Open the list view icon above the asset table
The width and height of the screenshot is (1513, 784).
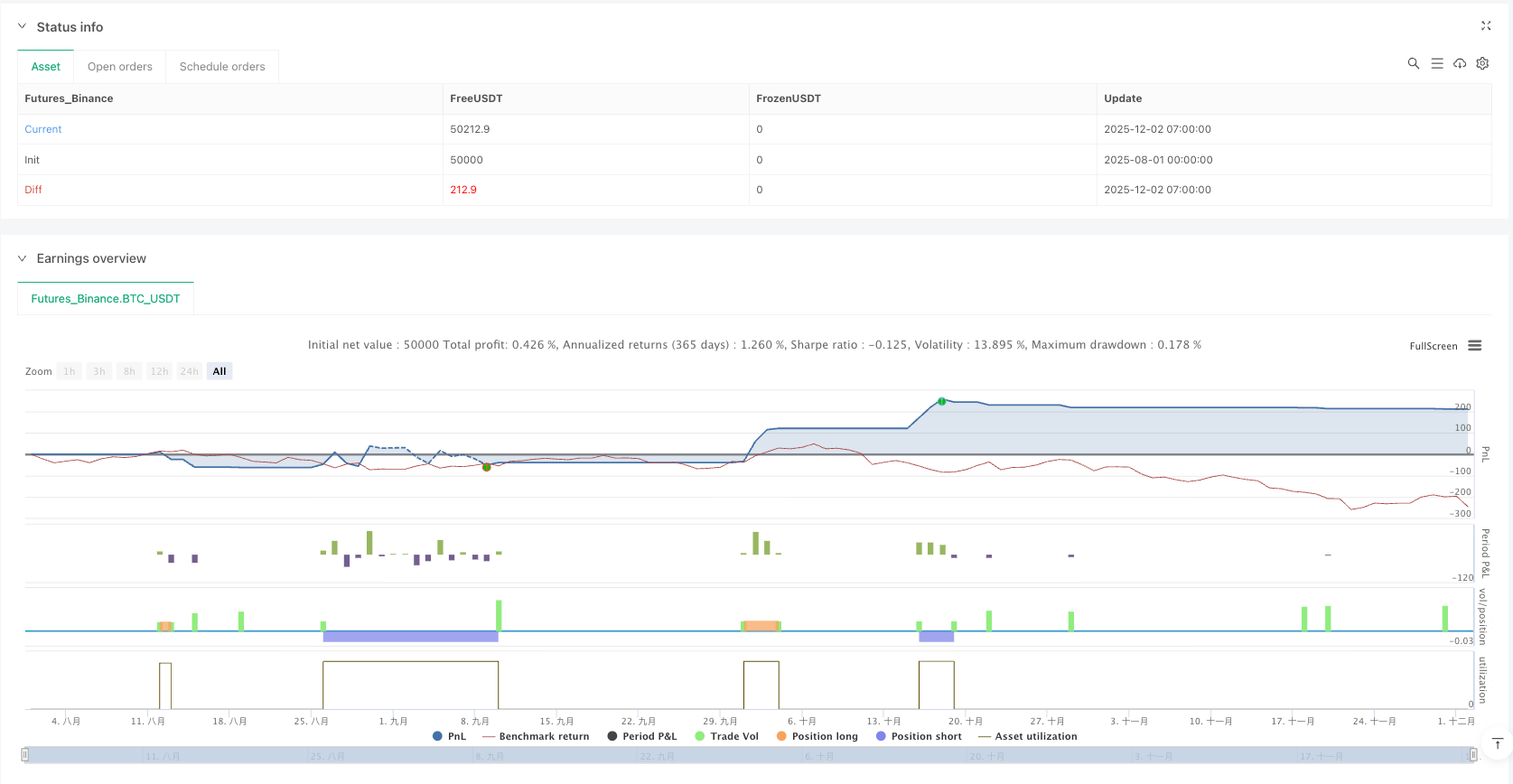click(1436, 63)
